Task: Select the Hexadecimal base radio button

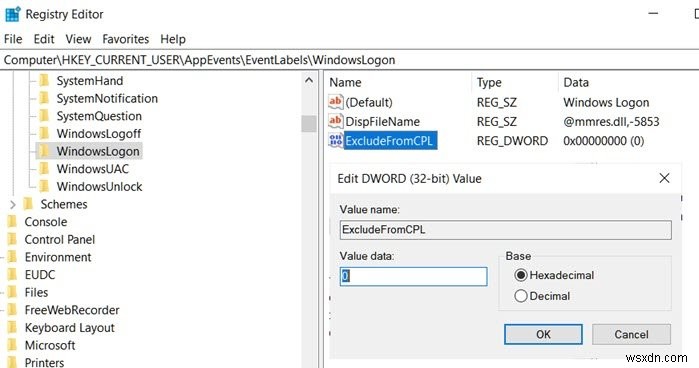Action: click(521, 275)
